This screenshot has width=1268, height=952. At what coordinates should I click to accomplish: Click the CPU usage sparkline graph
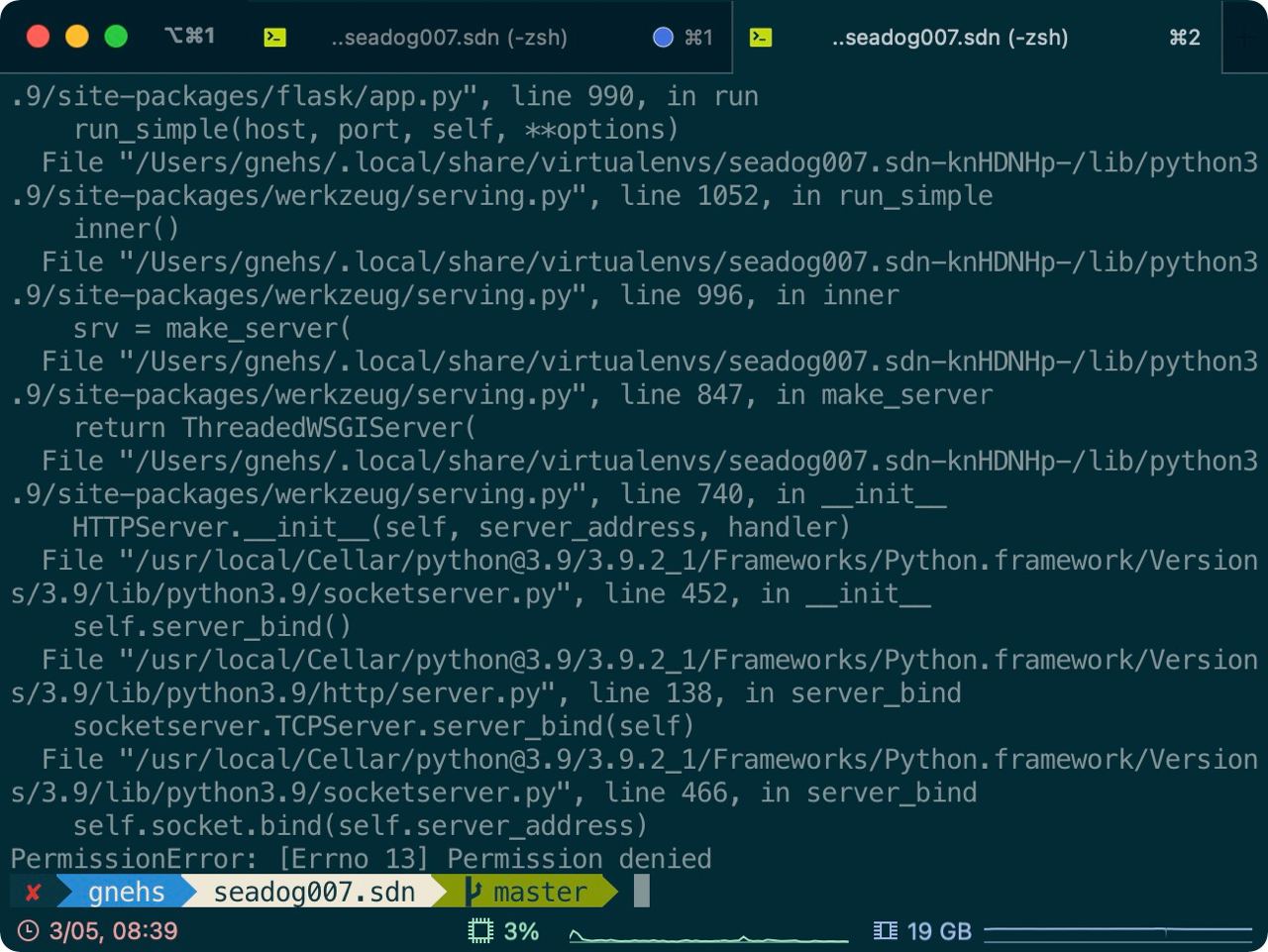709,934
